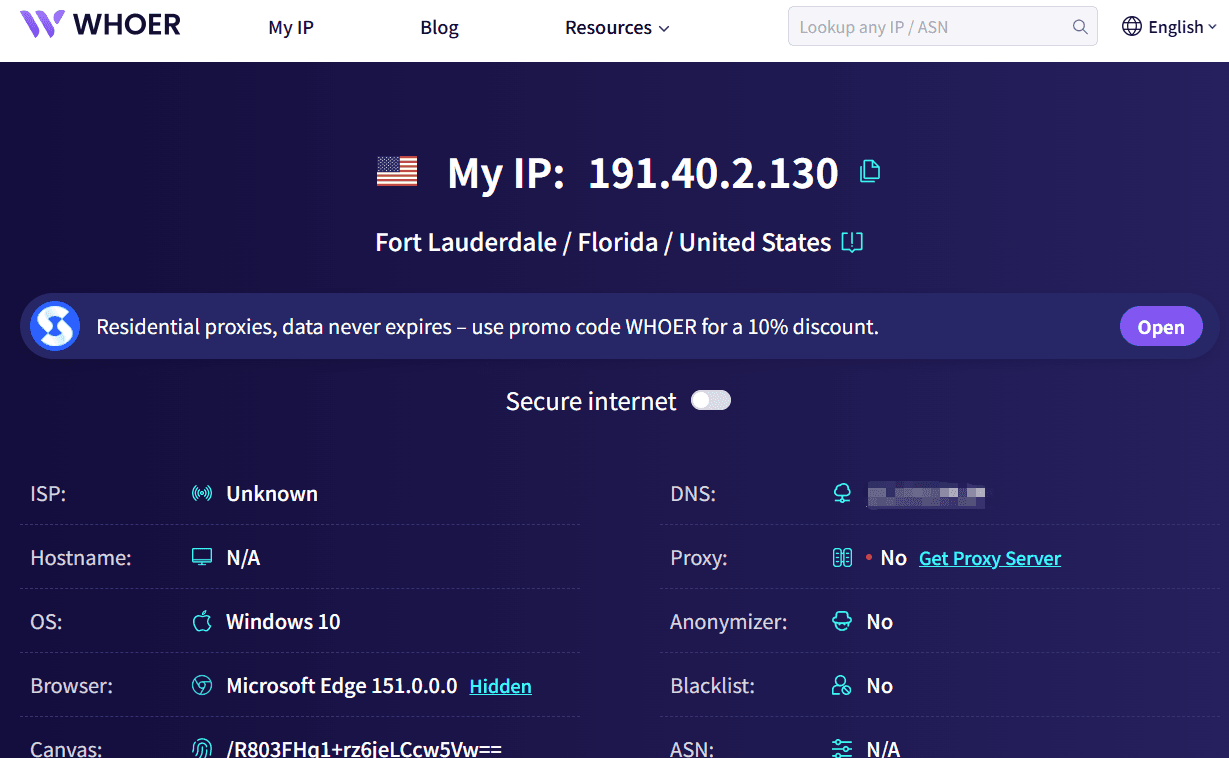Click the Windows 10 OS value
This screenshot has height=758, width=1229.
[x=283, y=621]
